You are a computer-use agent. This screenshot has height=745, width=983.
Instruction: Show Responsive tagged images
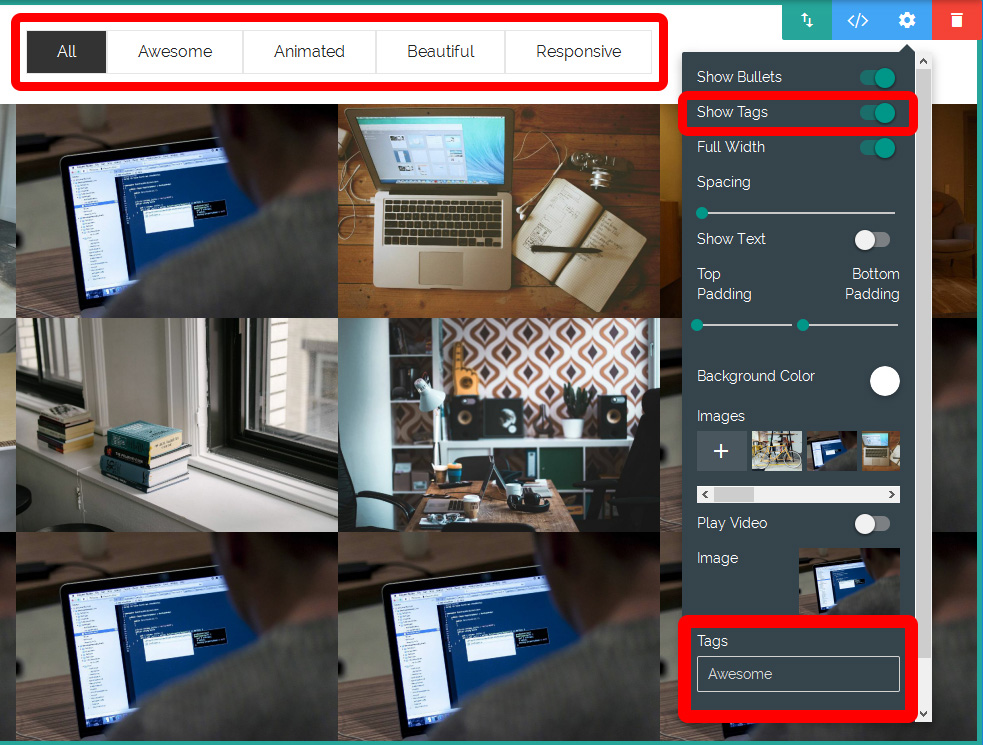(x=578, y=52)
